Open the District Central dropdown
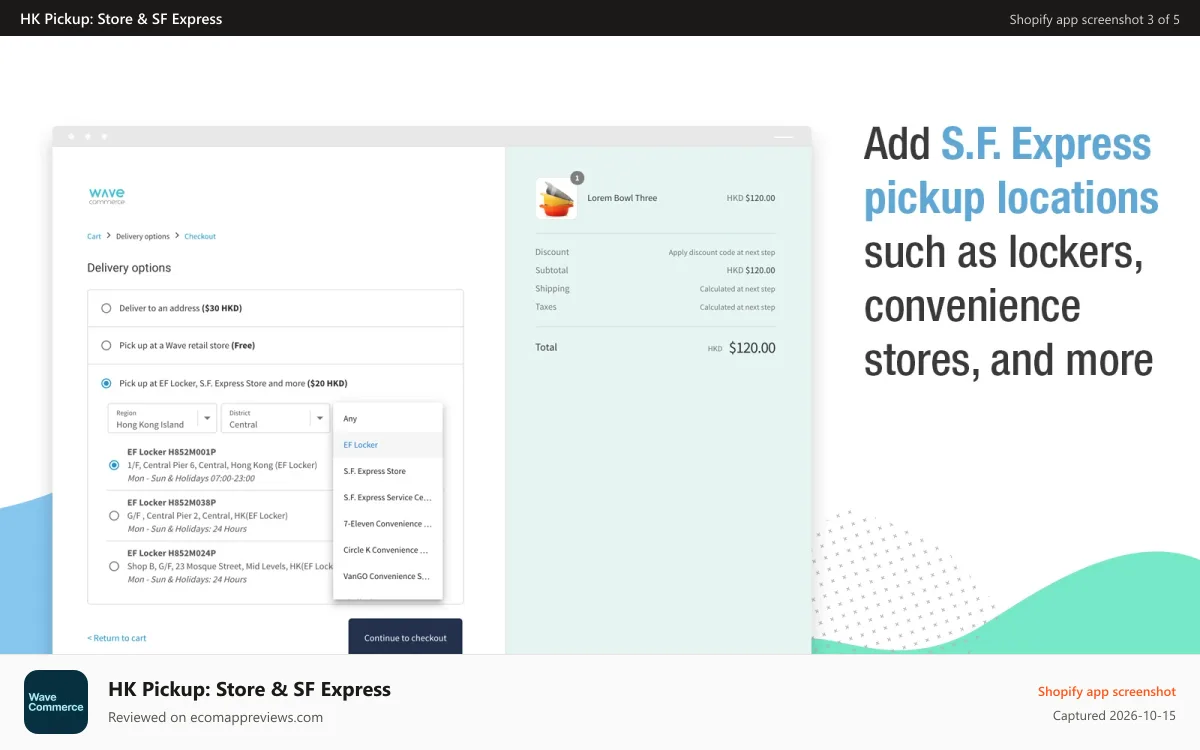 coord(275,418)
